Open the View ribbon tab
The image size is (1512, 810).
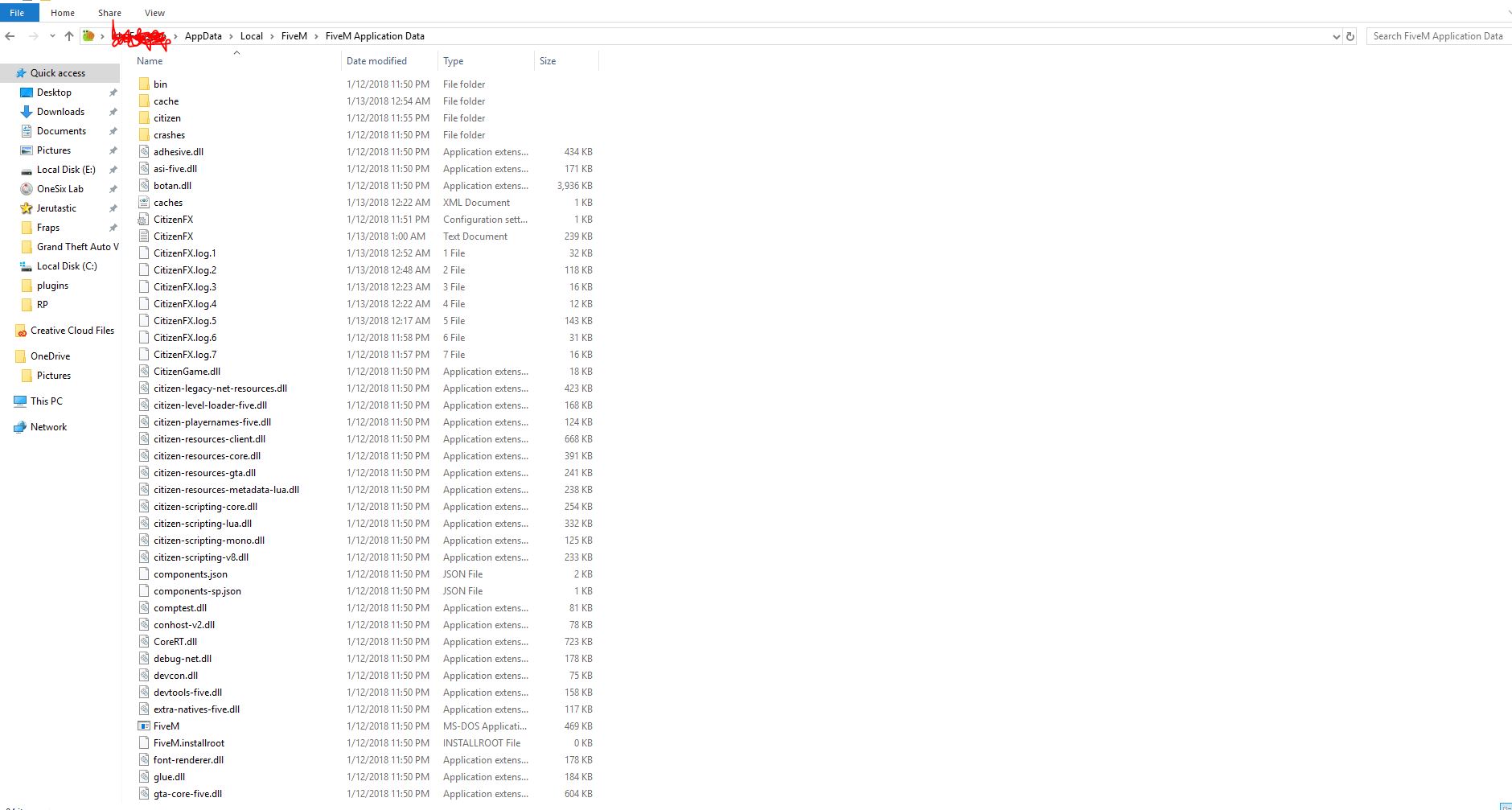154,13
